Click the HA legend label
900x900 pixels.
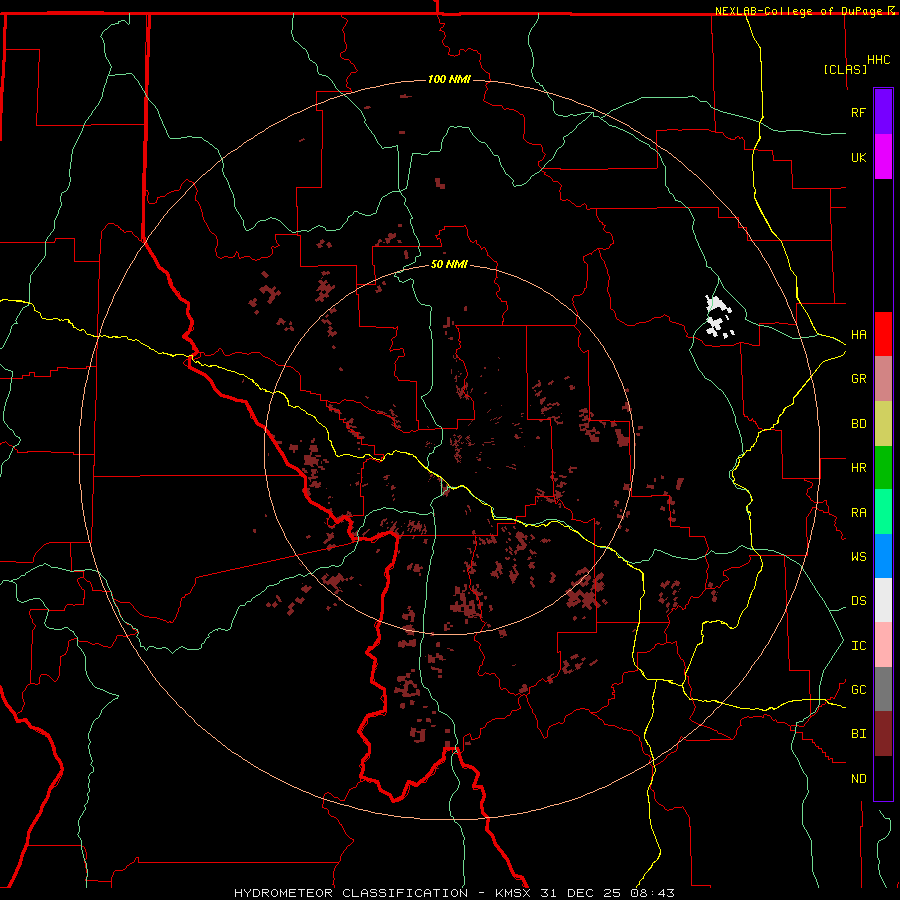tap(858, 334)
